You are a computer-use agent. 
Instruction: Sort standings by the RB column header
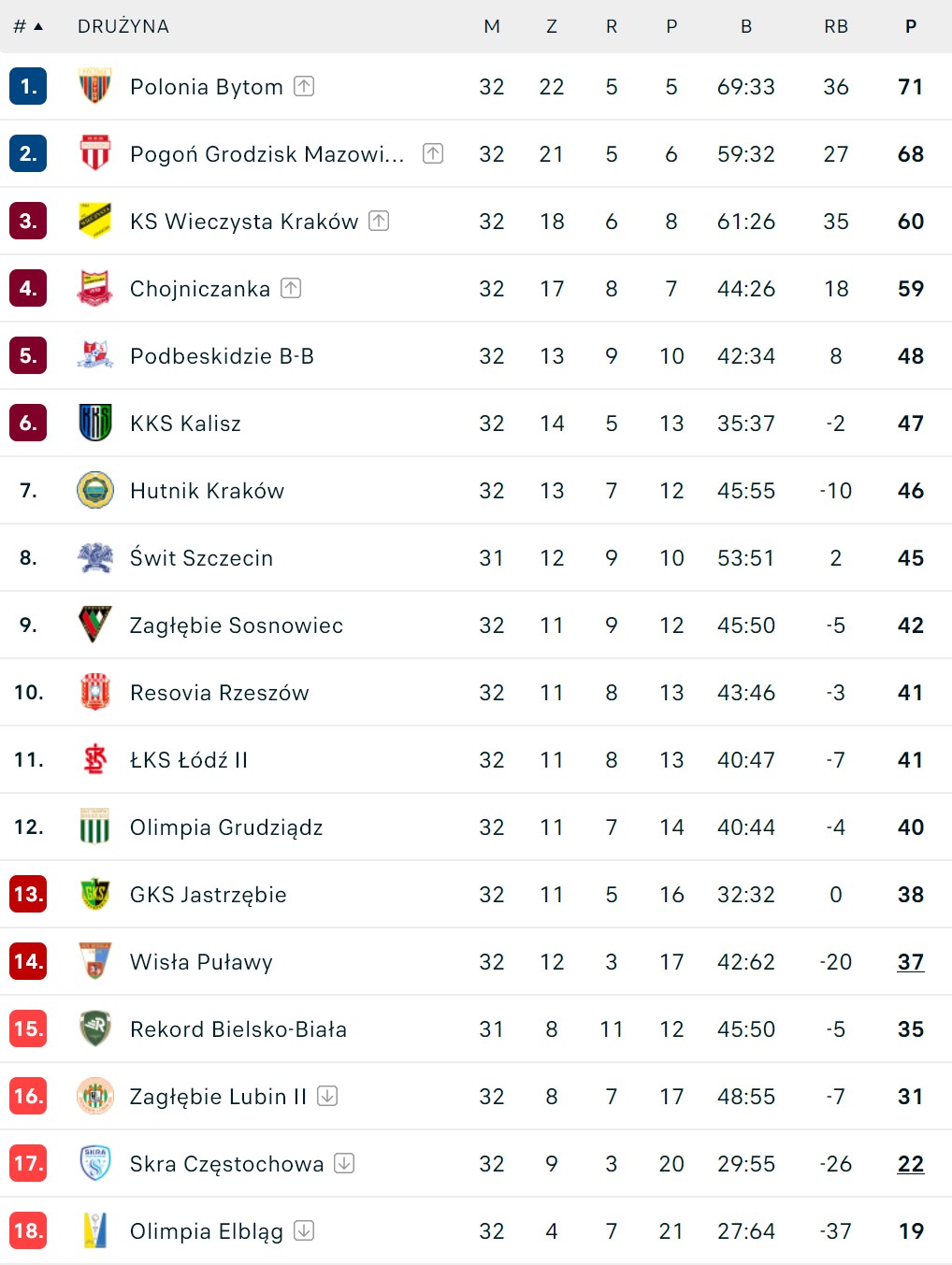click(x=836, y=26)
